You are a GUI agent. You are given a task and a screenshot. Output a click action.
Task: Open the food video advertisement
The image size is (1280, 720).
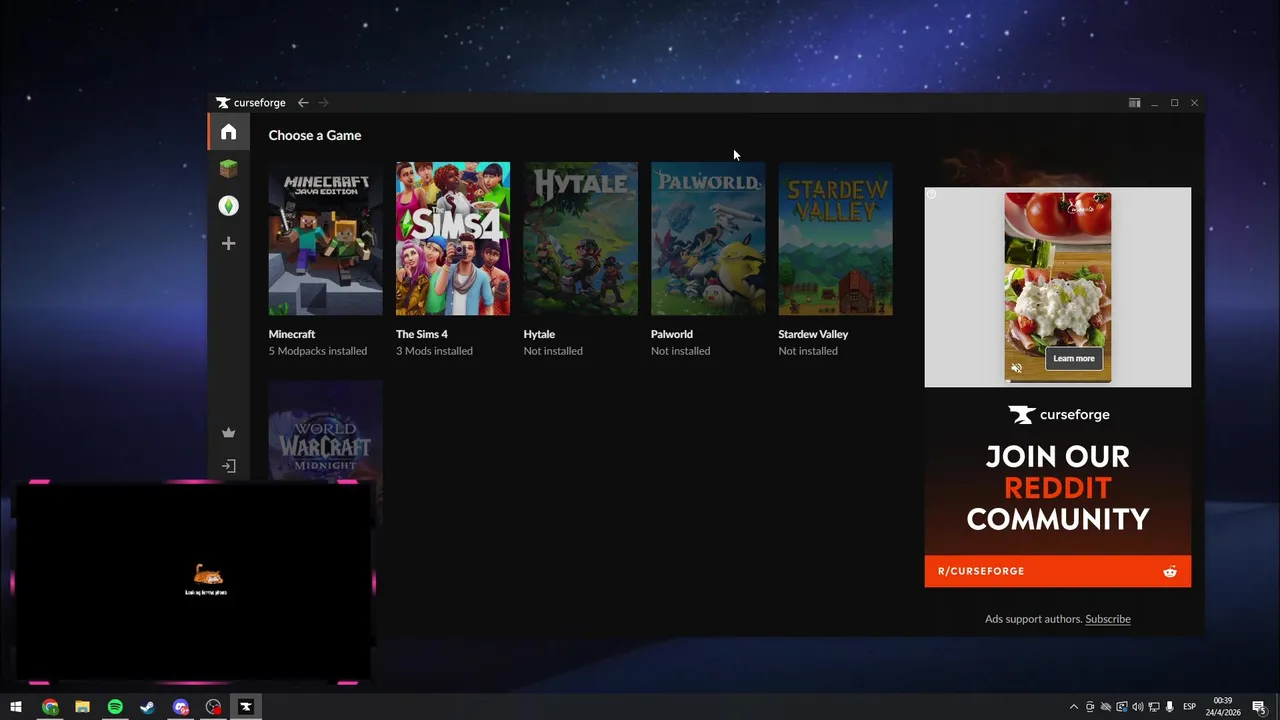click(1058, 287)
